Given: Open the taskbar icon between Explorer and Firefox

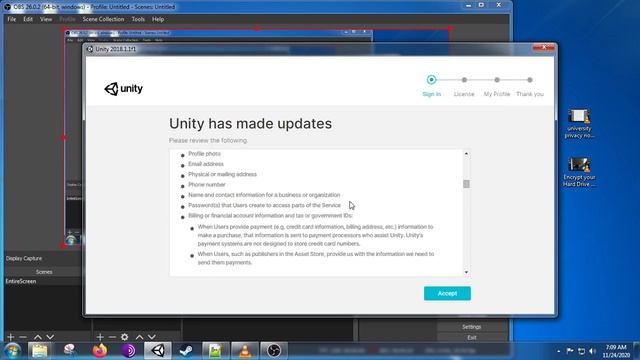Looking at the screenshot, I should tap(69, 351).
